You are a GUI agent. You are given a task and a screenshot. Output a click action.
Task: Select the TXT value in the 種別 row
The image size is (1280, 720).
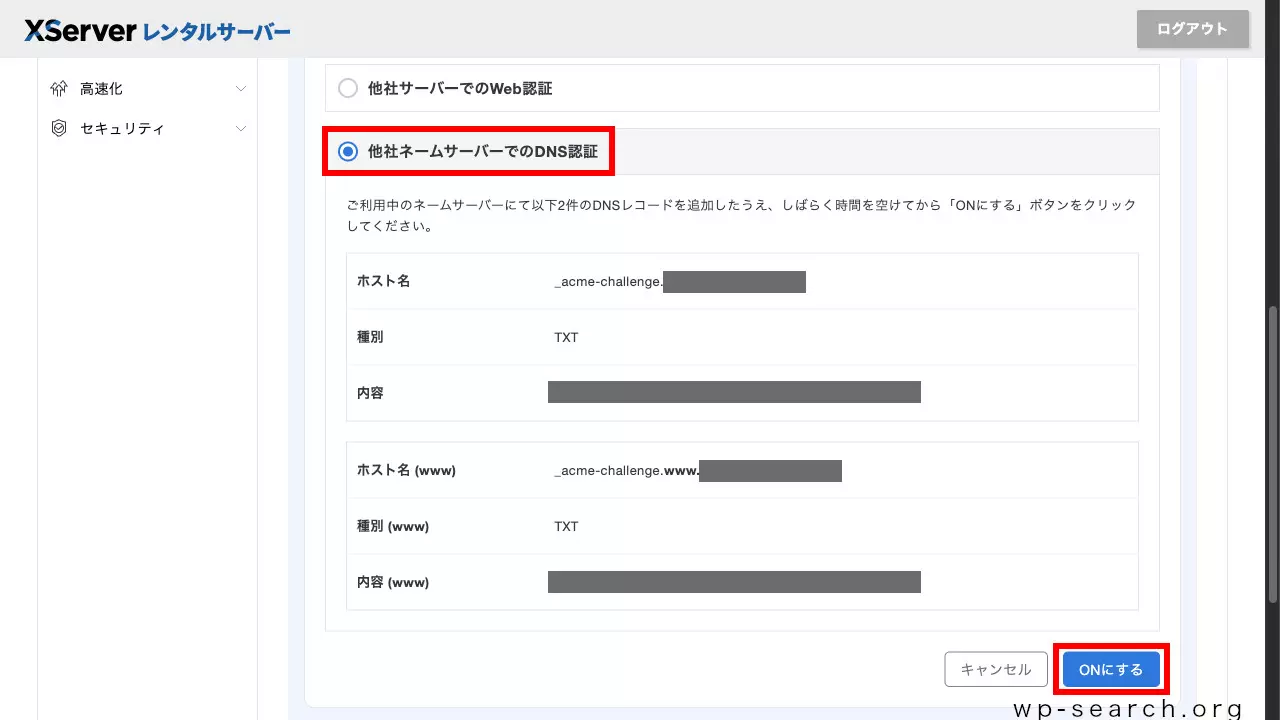[566, 337]
